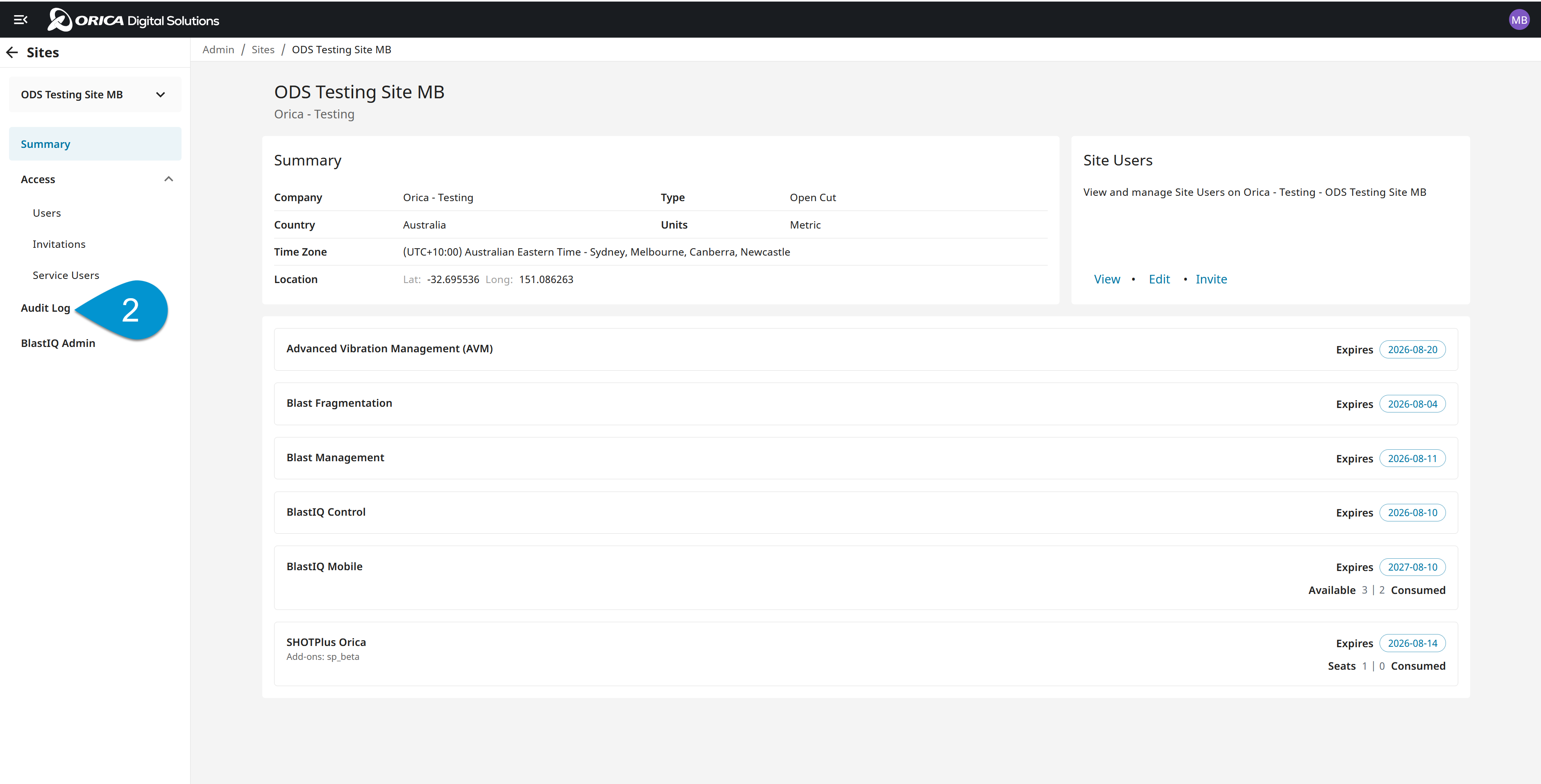
Task: Click the ODS Testing Site MB page heading
Action: coord(359,92)
